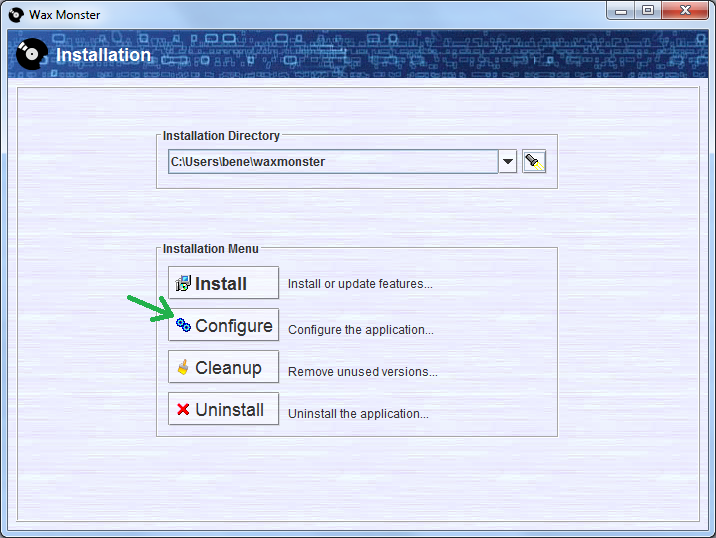Open the Configure option

[x=223, y=326]
